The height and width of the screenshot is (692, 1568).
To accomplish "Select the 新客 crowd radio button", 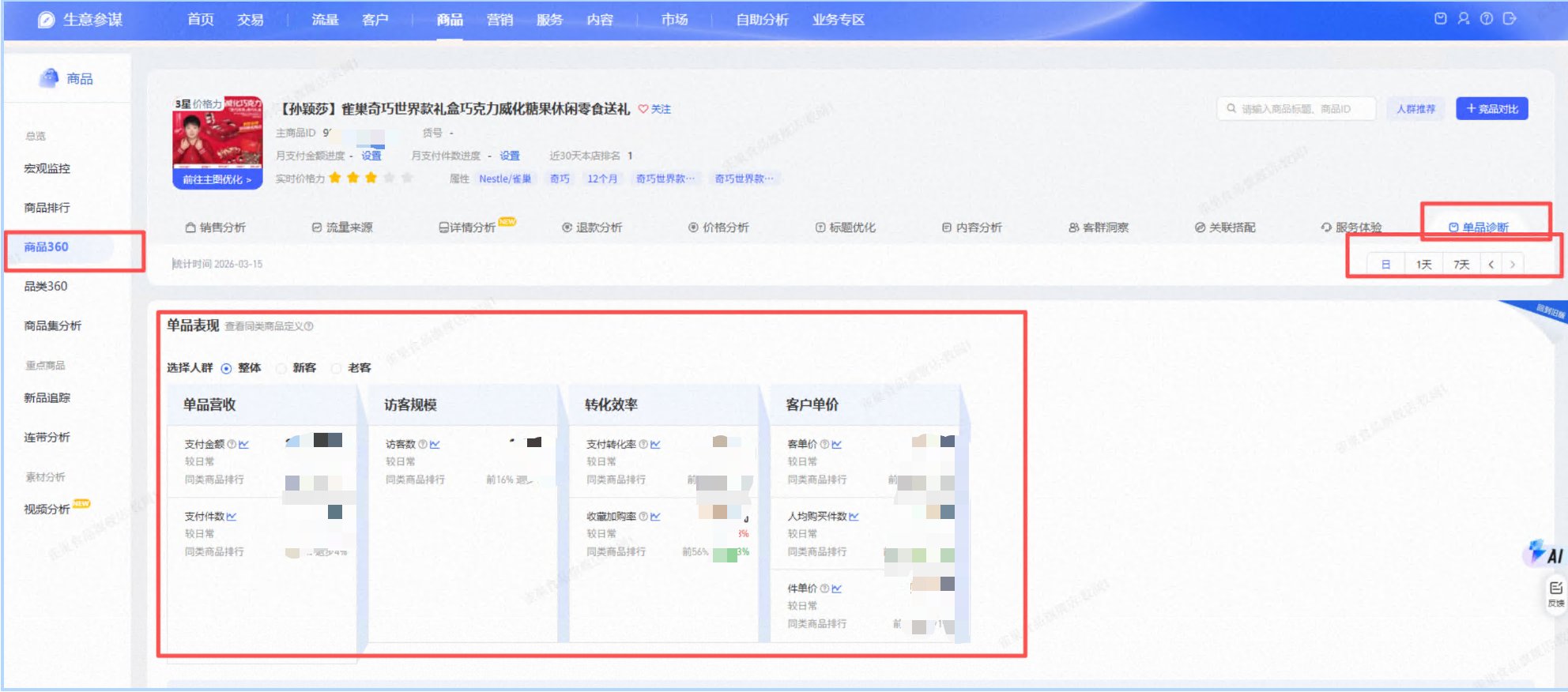I will (x=281, y=368).
